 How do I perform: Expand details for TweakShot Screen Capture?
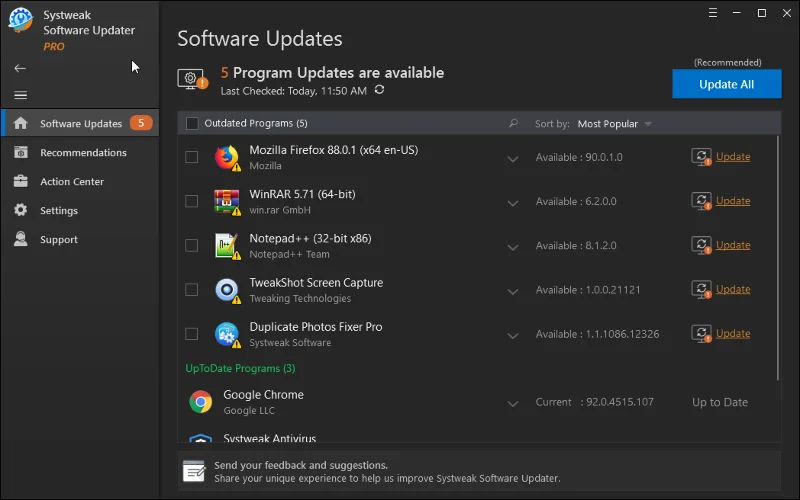(513, 292)
